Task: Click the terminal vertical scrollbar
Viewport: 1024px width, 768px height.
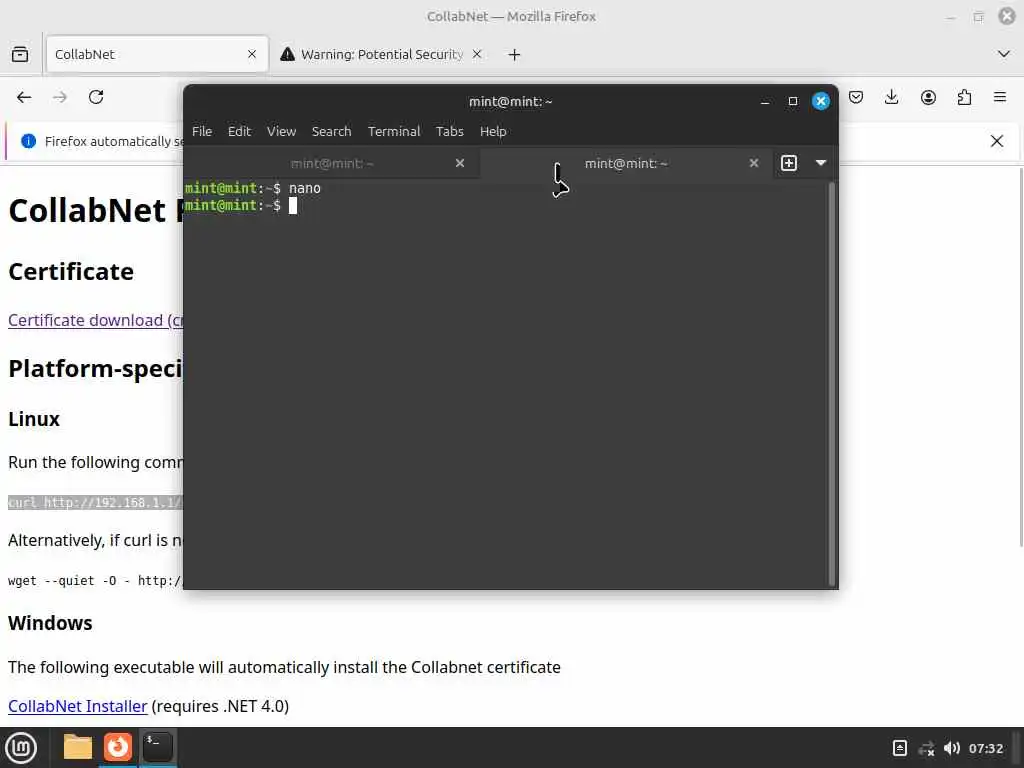Action: (831, 384)
